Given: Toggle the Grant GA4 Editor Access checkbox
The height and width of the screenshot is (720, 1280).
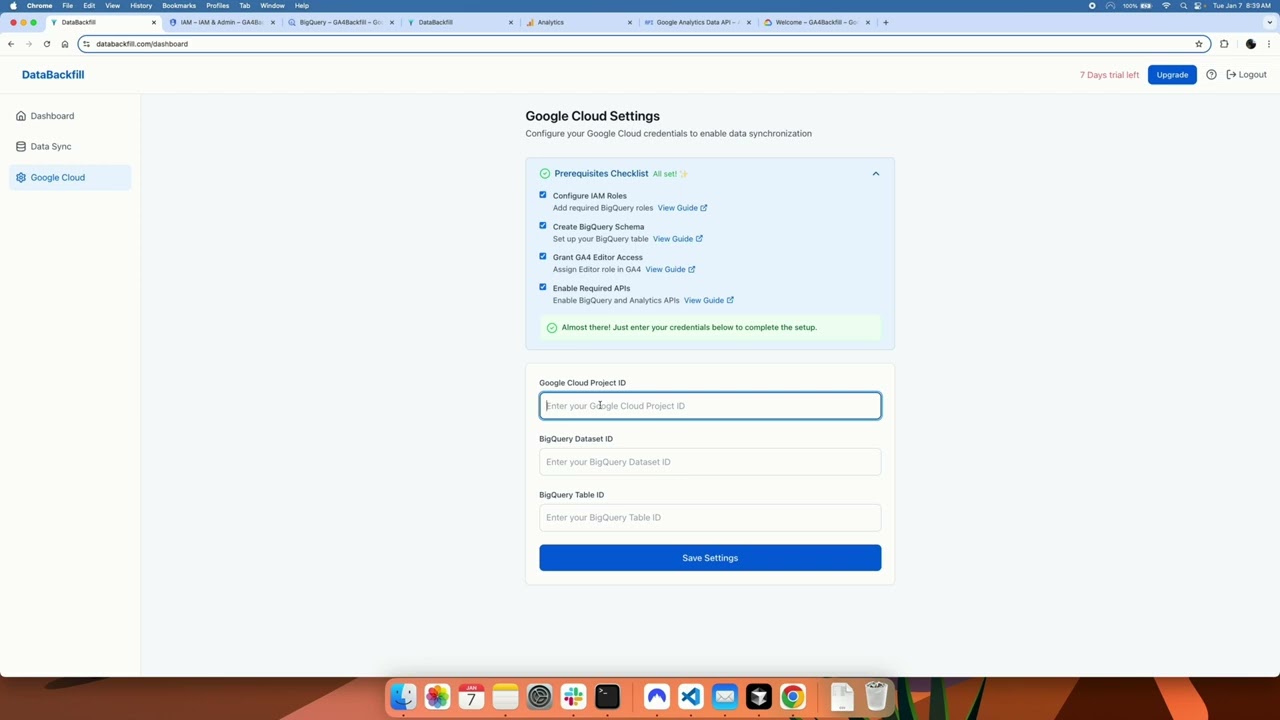Looking at the screenshot, I should 543,257.
